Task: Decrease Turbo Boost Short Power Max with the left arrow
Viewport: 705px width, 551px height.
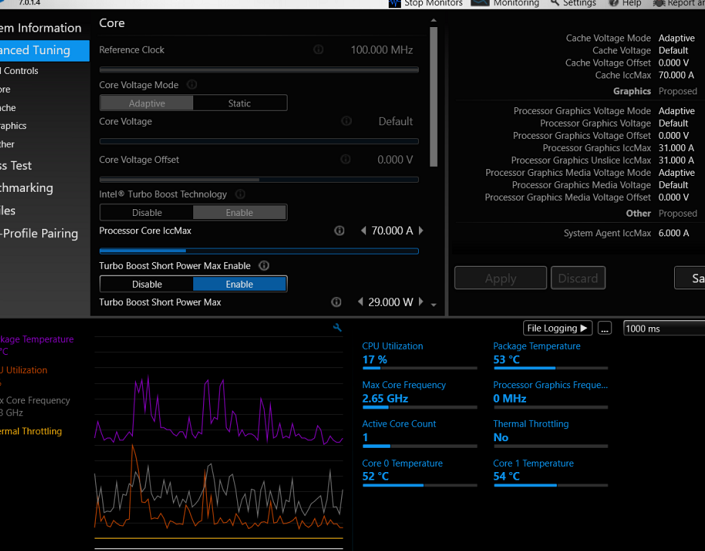Action: (361, 302)
